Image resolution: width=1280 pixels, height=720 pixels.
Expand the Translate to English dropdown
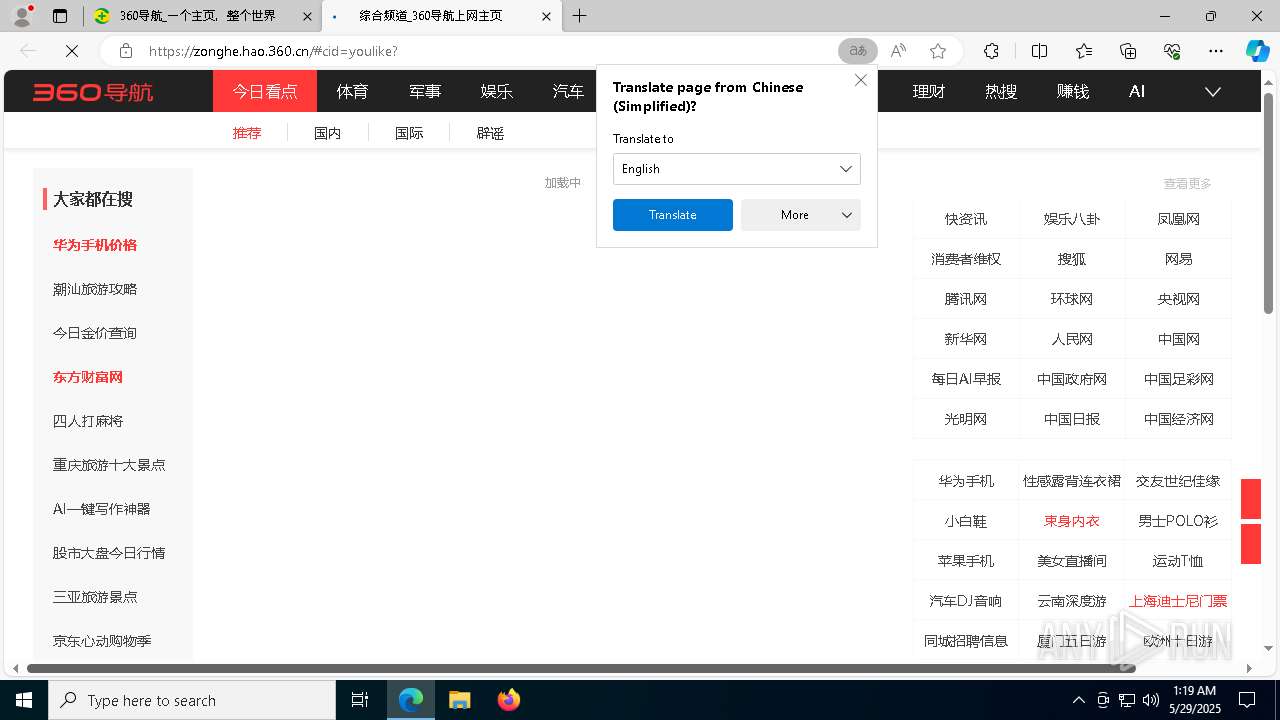pyautogui.click(x=737, y=169)
